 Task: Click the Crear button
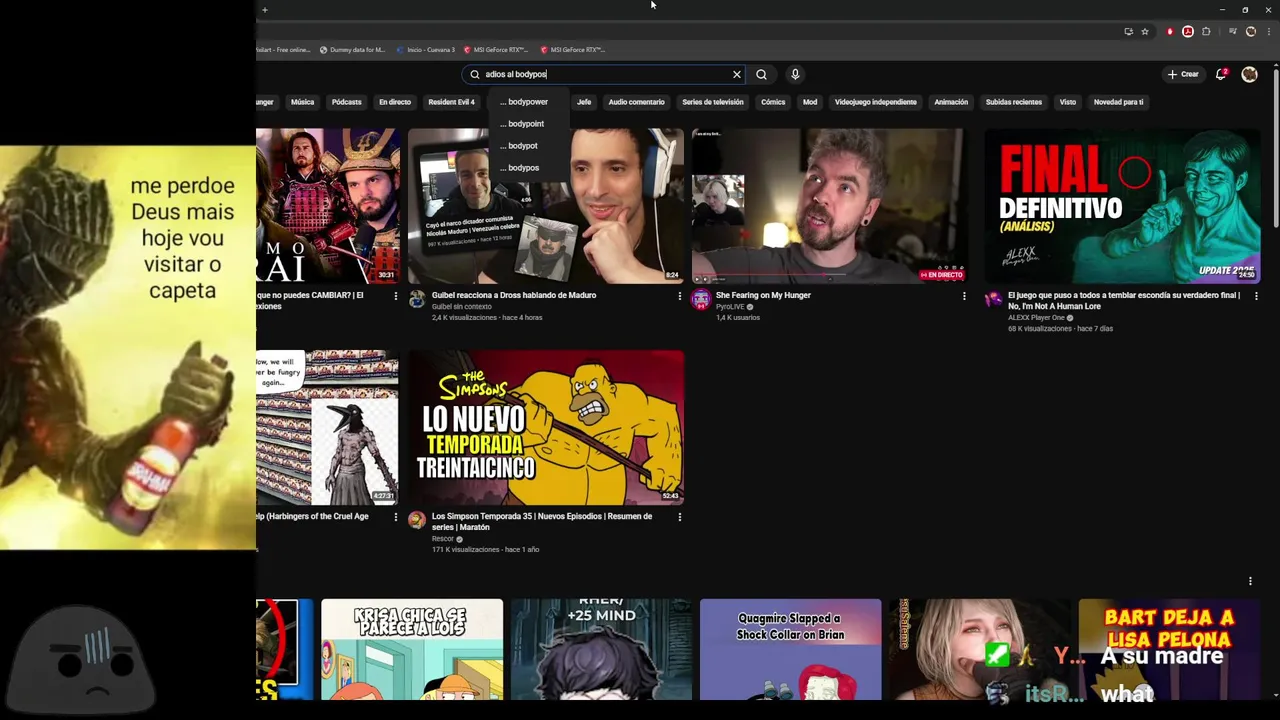[x=1183, y=74]
